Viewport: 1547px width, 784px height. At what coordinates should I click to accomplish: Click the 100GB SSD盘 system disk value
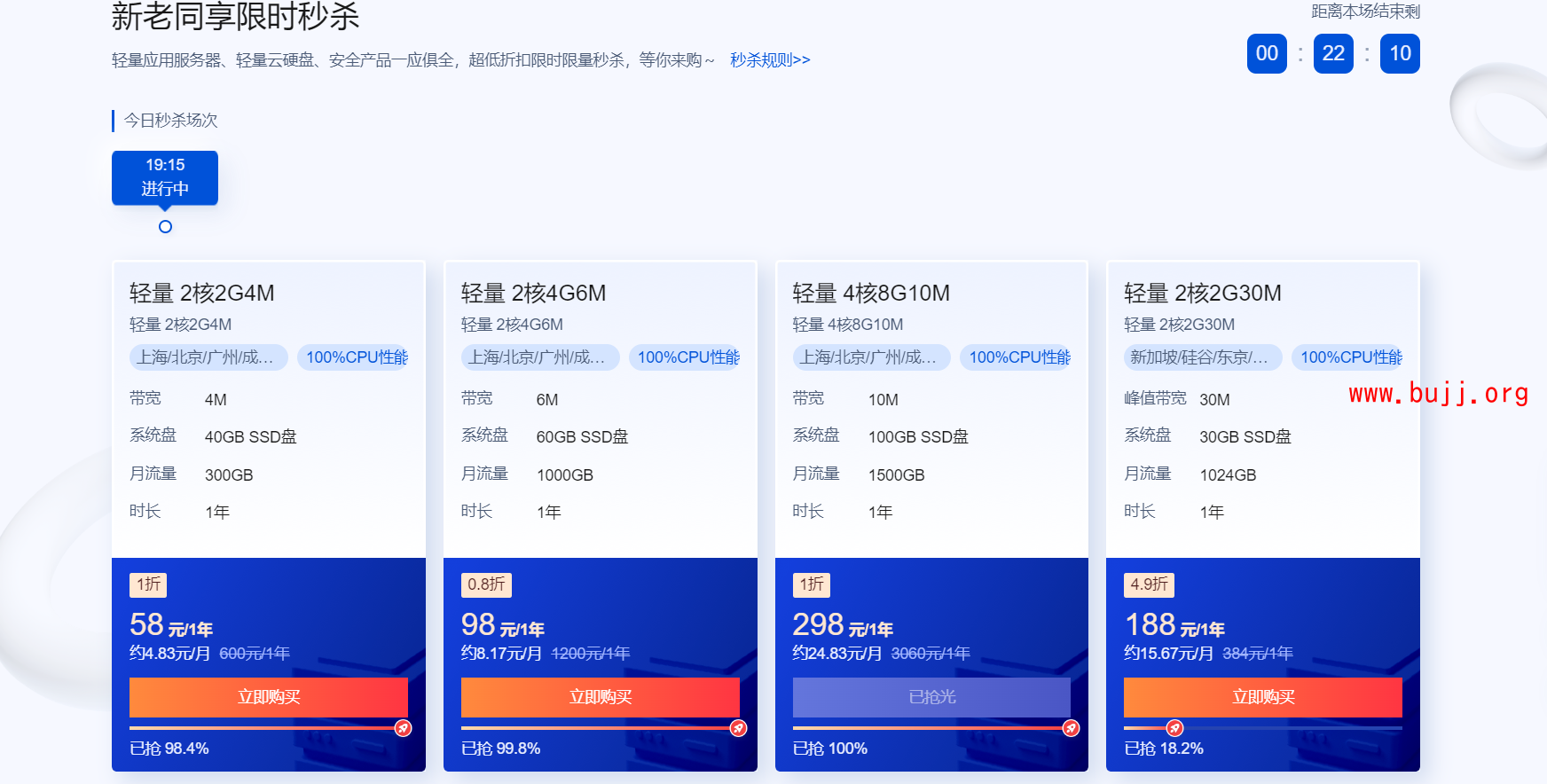(918, 437)
